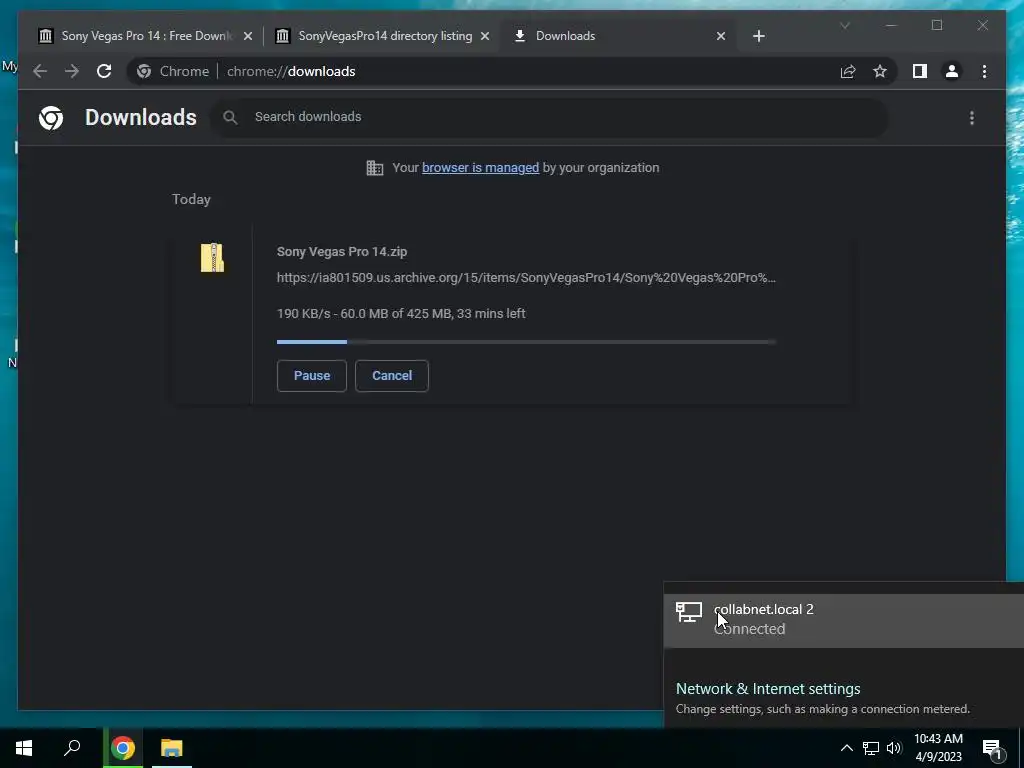
Task: Open the archive.org download source URL
Action: [526, 278]
